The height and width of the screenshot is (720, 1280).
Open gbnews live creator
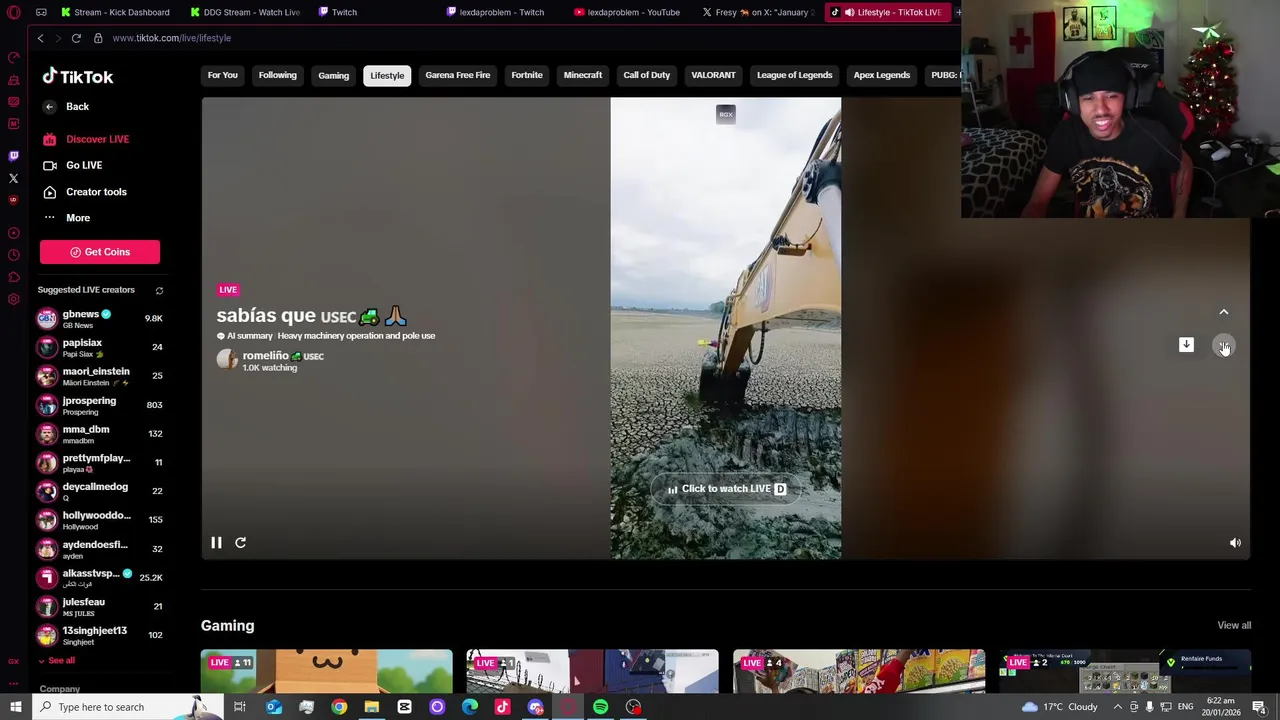[x=99, y=318]
